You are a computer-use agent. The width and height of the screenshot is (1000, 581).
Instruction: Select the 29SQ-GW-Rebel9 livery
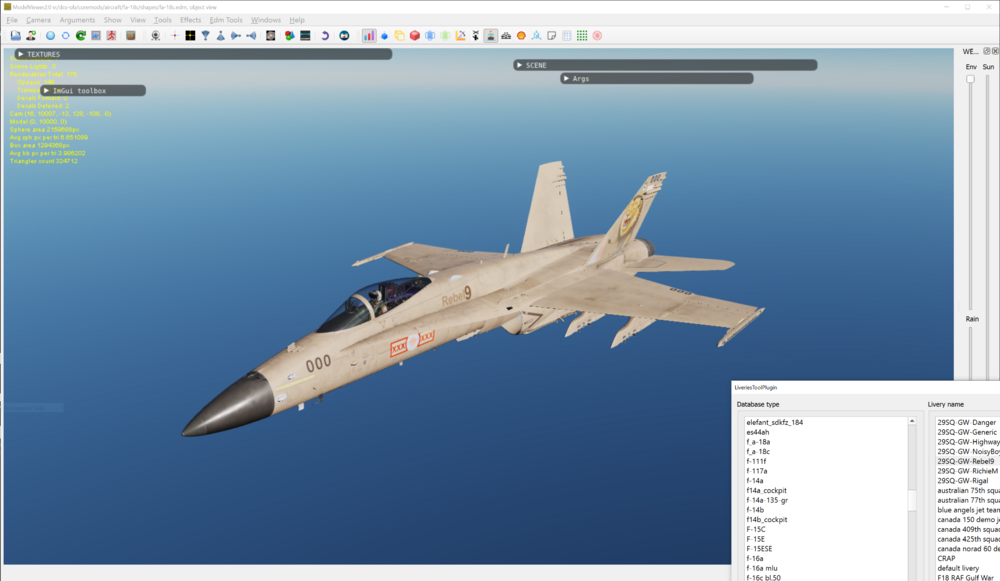click(x=964, y=461)
